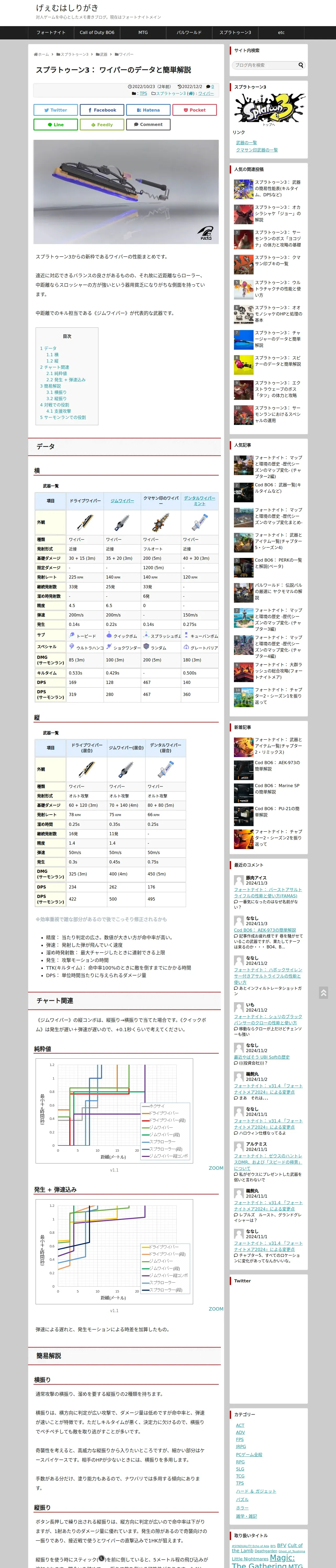Open popular post 武器の簡易性能表 thumbnail
The image size is (336, 1568).
244,189
